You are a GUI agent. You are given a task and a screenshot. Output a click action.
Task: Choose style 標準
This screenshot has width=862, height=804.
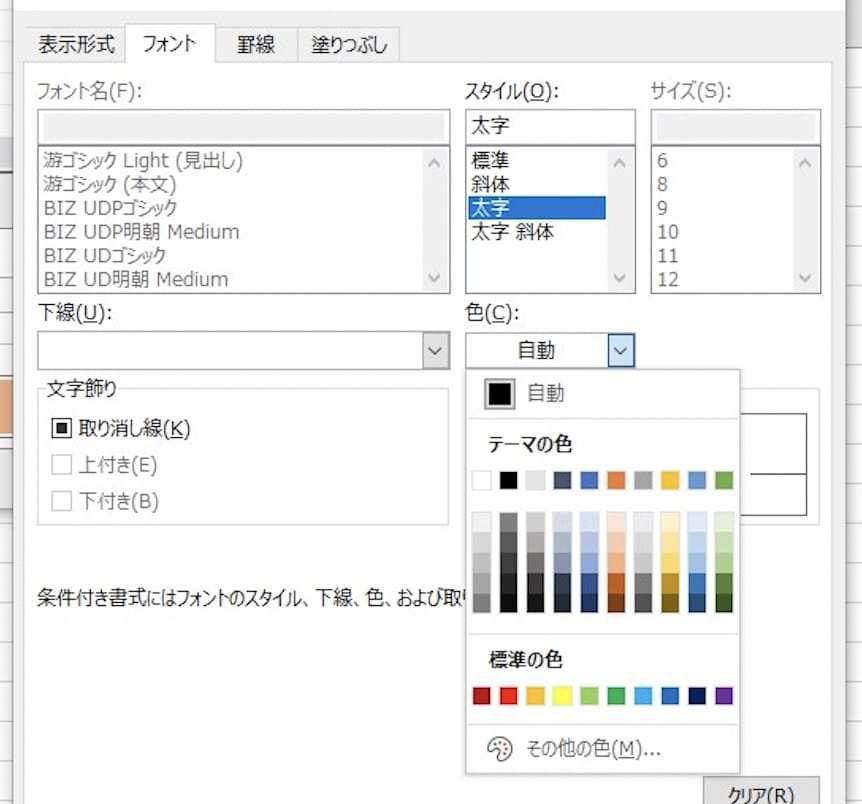pyautogui.click(x=490, y=161)
